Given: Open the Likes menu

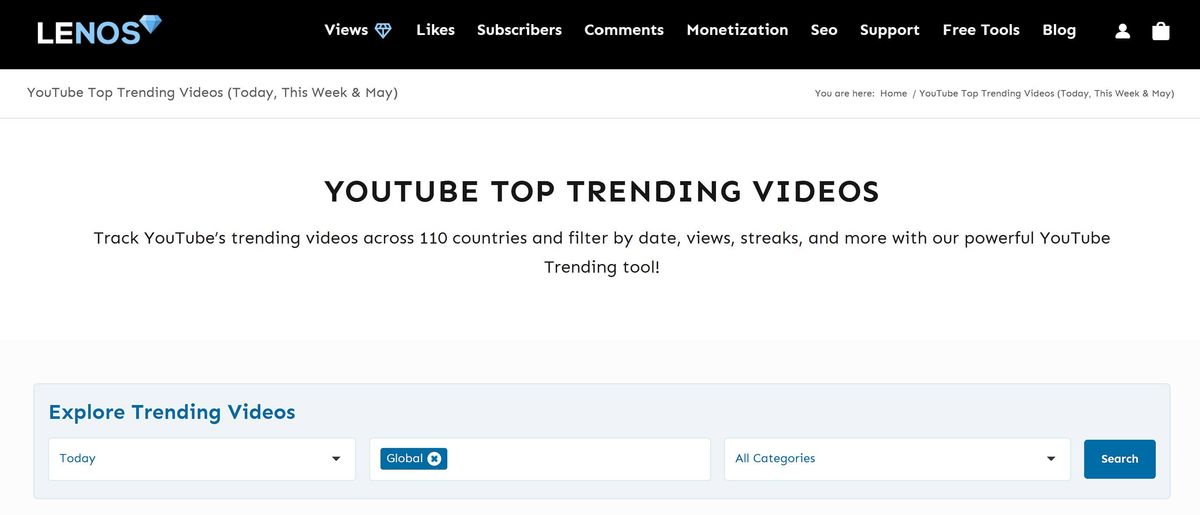Looking at the screenshot, I should (x=435, y=30).
